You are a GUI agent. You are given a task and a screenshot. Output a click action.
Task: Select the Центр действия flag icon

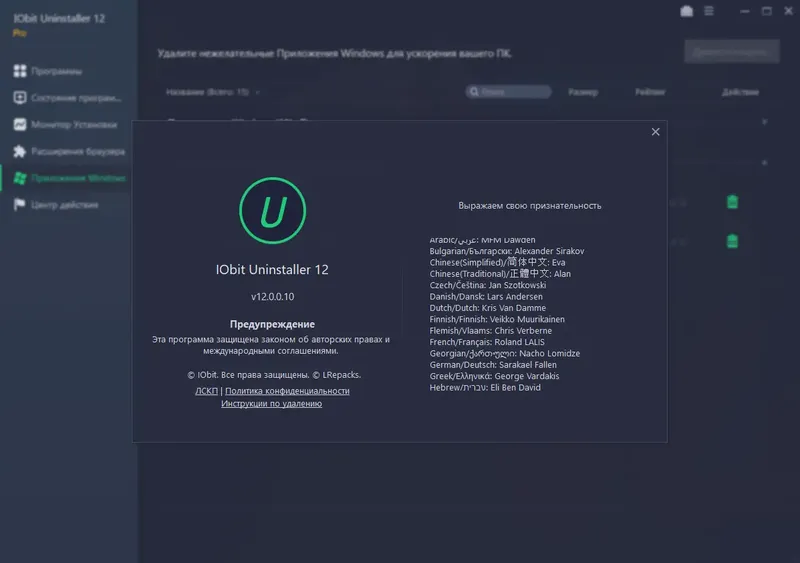coord(20,205)
